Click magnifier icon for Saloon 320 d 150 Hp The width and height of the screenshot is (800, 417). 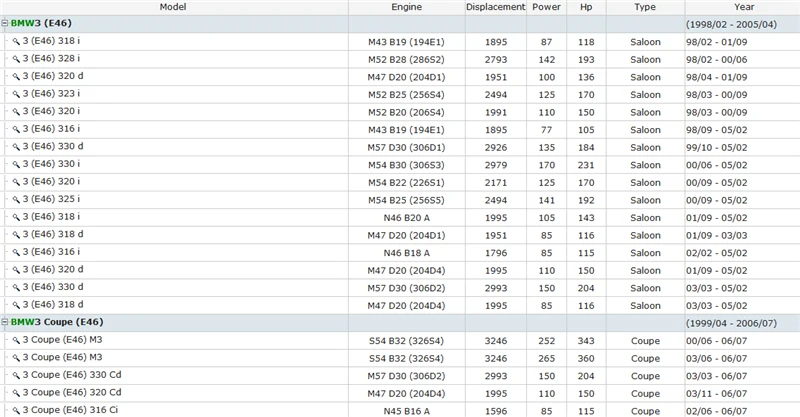click(x=16, y=271)
